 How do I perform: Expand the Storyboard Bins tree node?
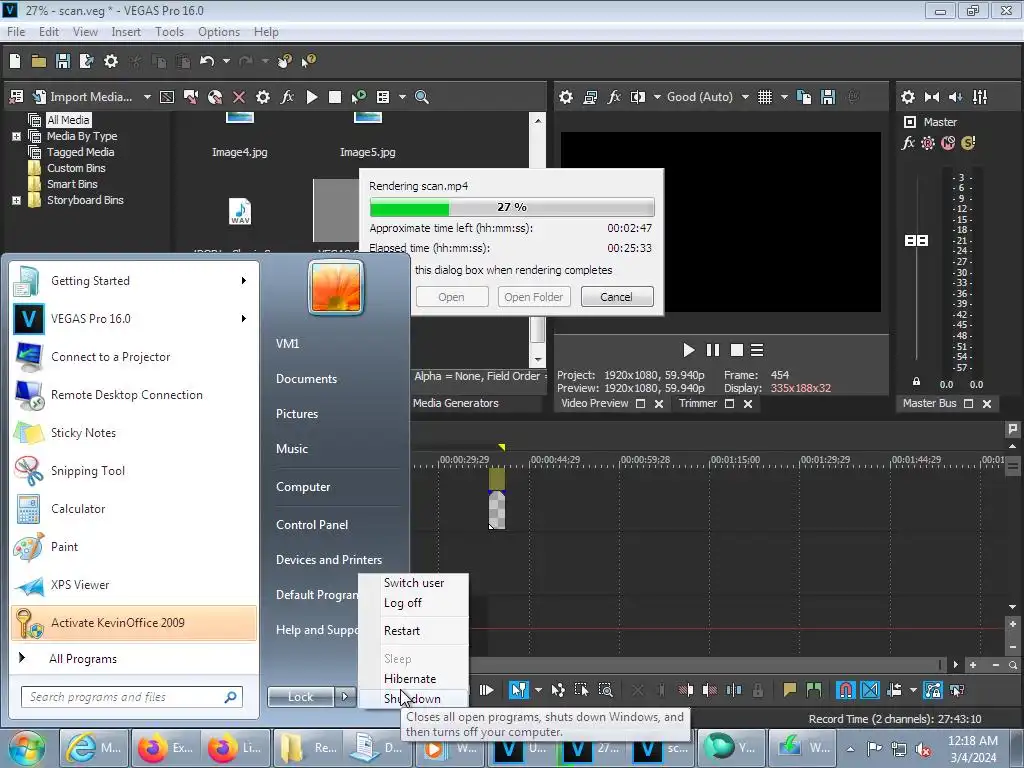click(x=16, y=200)
